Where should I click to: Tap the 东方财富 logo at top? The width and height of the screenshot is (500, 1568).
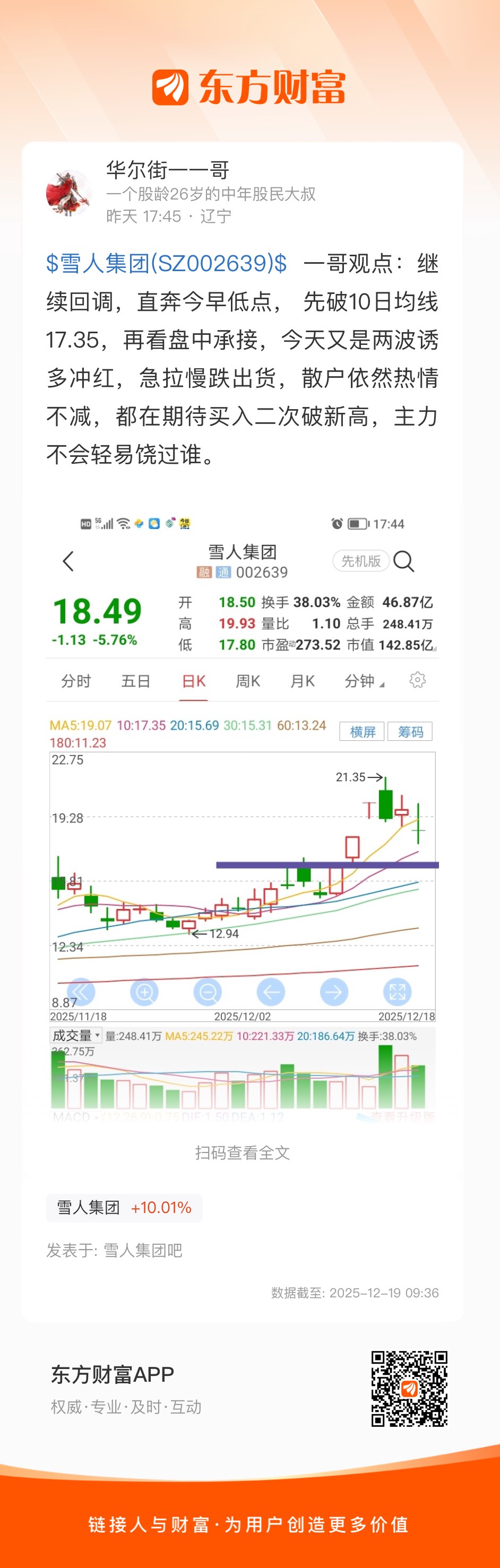click(x=248, y=87)
